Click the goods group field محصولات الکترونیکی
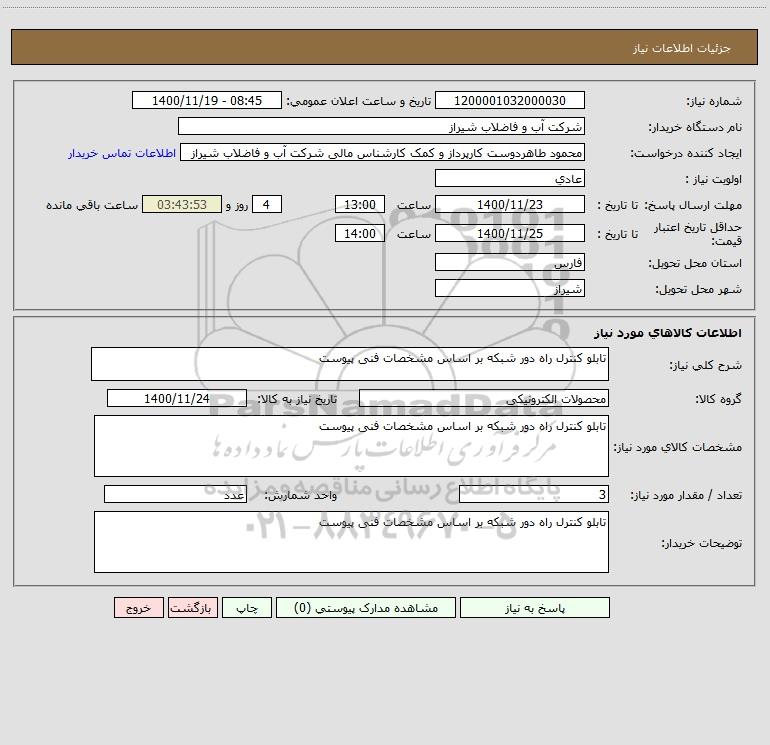This screenshot has width=770, height=745. (484, 398)
